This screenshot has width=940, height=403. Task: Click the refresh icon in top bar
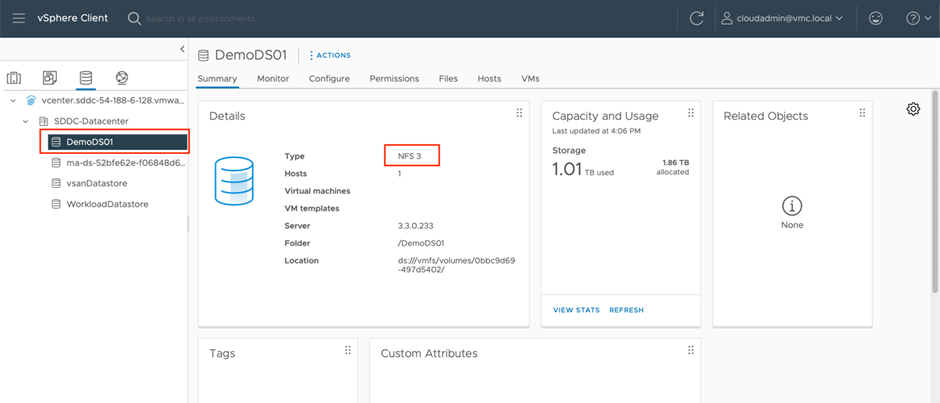[696, 18]
